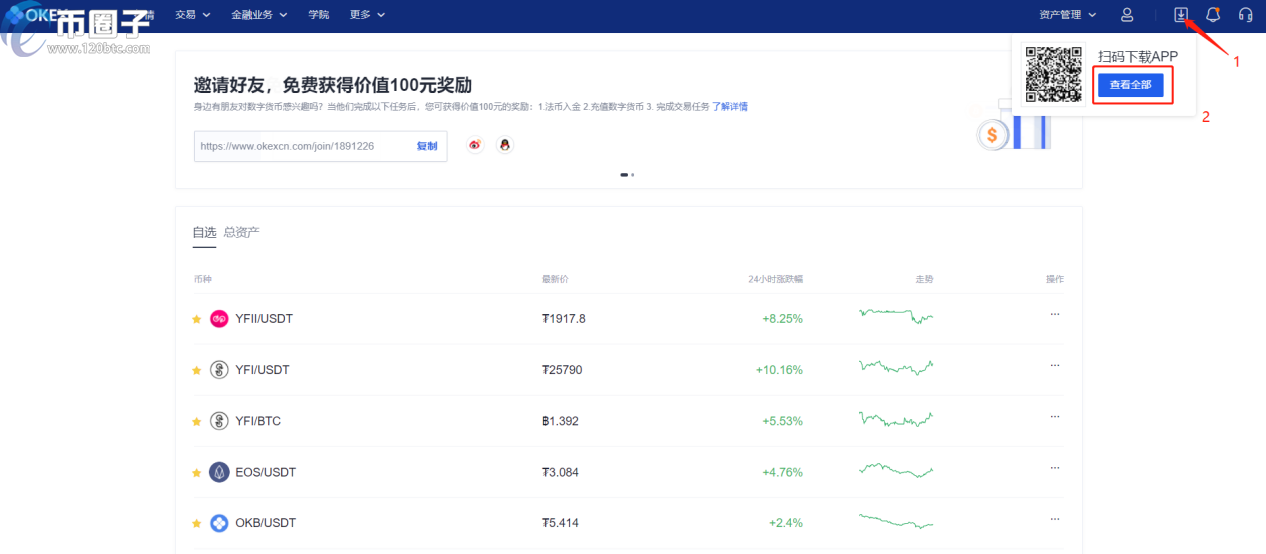Expand the 金融业务 dropdown menu
1266x554 pixels.
click(259, 15)
